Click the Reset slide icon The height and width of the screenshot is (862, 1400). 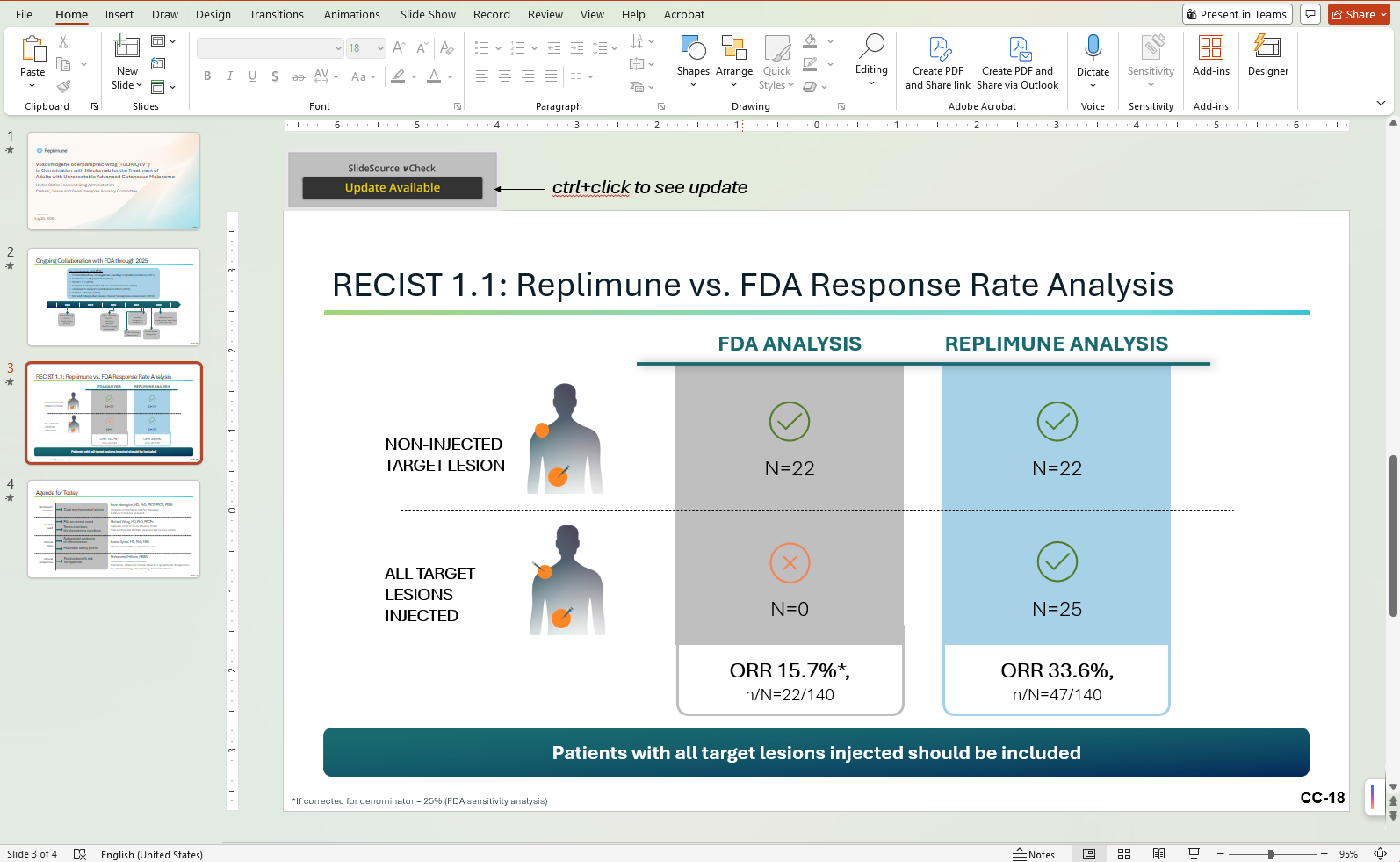click(158, 63)
